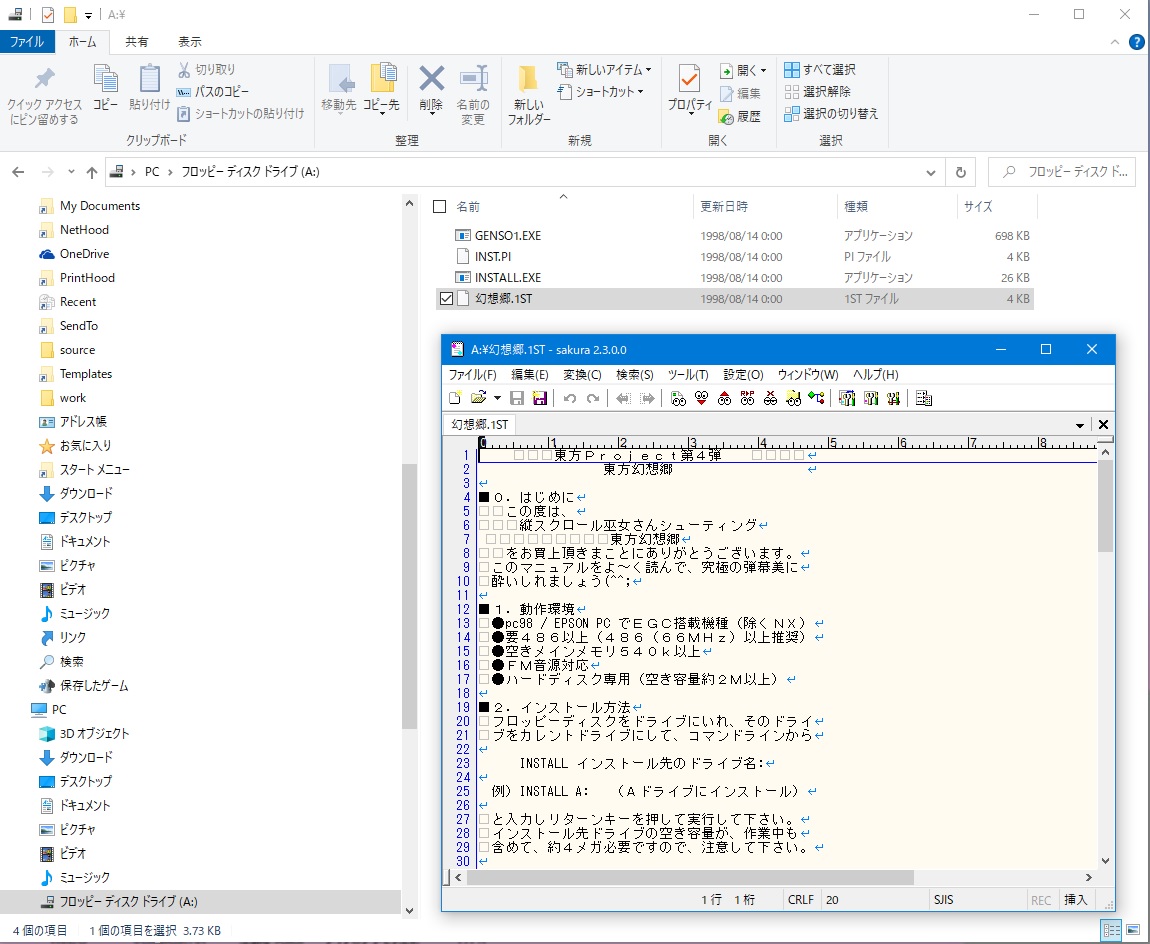Image resolution: width=1150 pixels, height=944 pixels.
Task: Open sakura tab list dropdown arrow
Action: [1080, 425]
